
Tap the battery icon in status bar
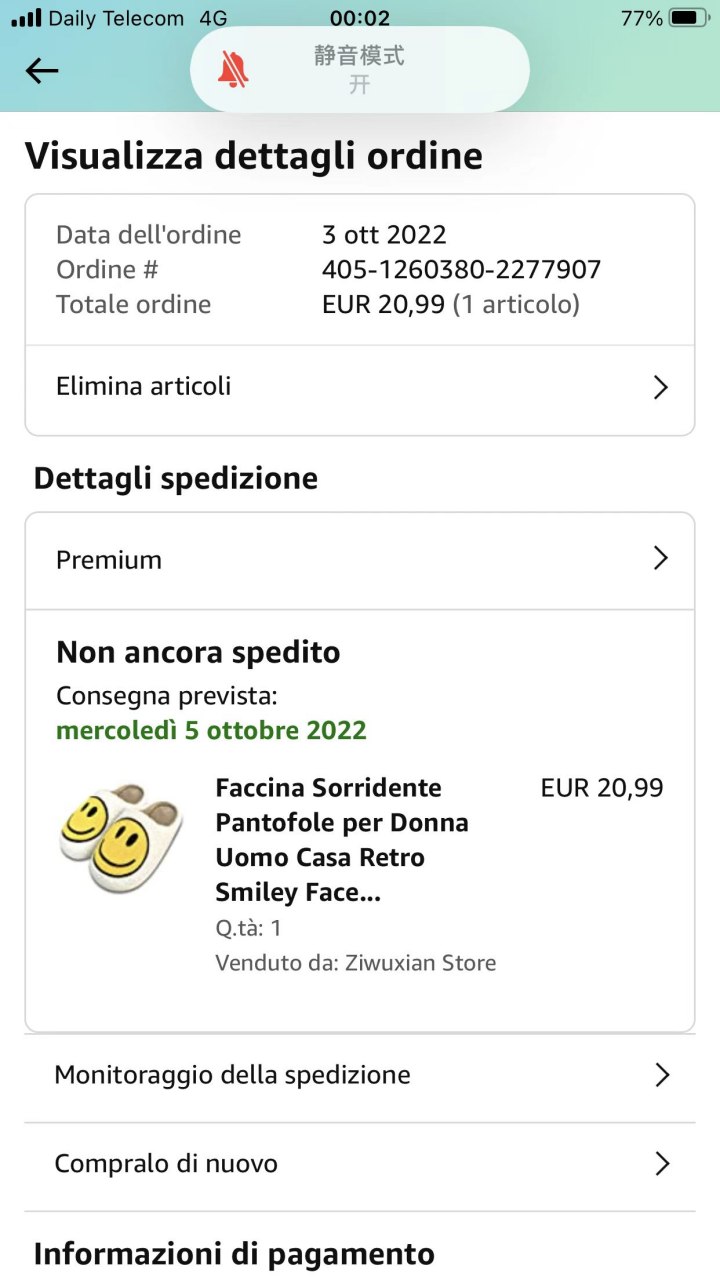[x=688, y=18]
